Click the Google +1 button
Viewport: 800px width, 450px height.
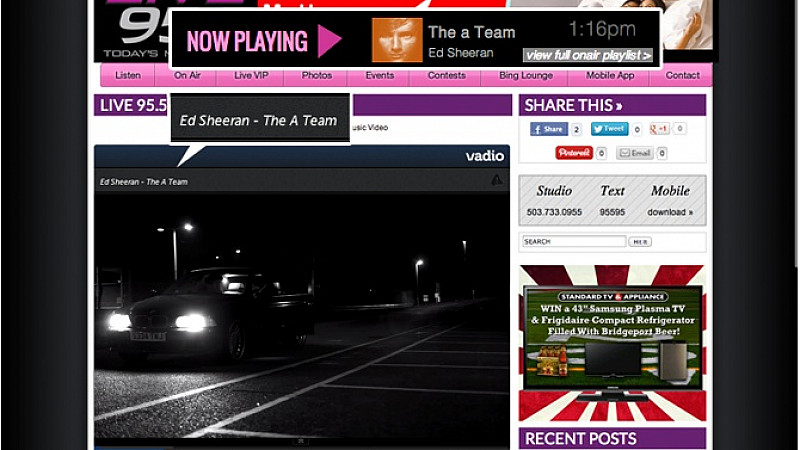pos(659,129)
